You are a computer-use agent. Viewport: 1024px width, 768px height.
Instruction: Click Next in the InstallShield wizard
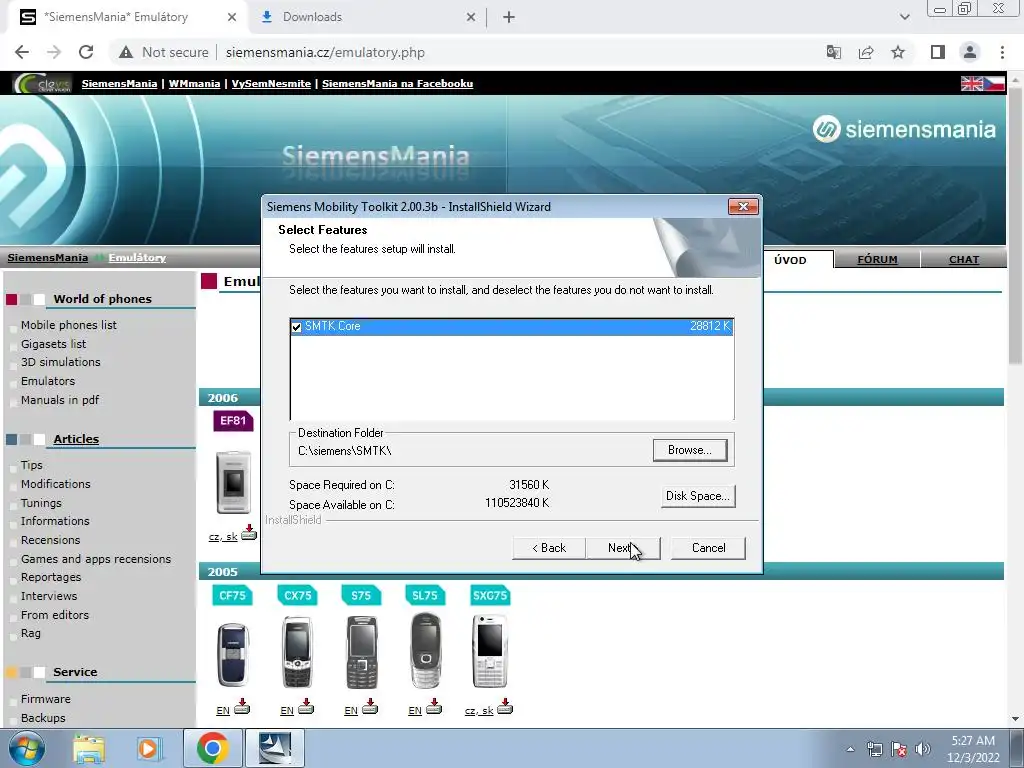click(x=623, y=548)
